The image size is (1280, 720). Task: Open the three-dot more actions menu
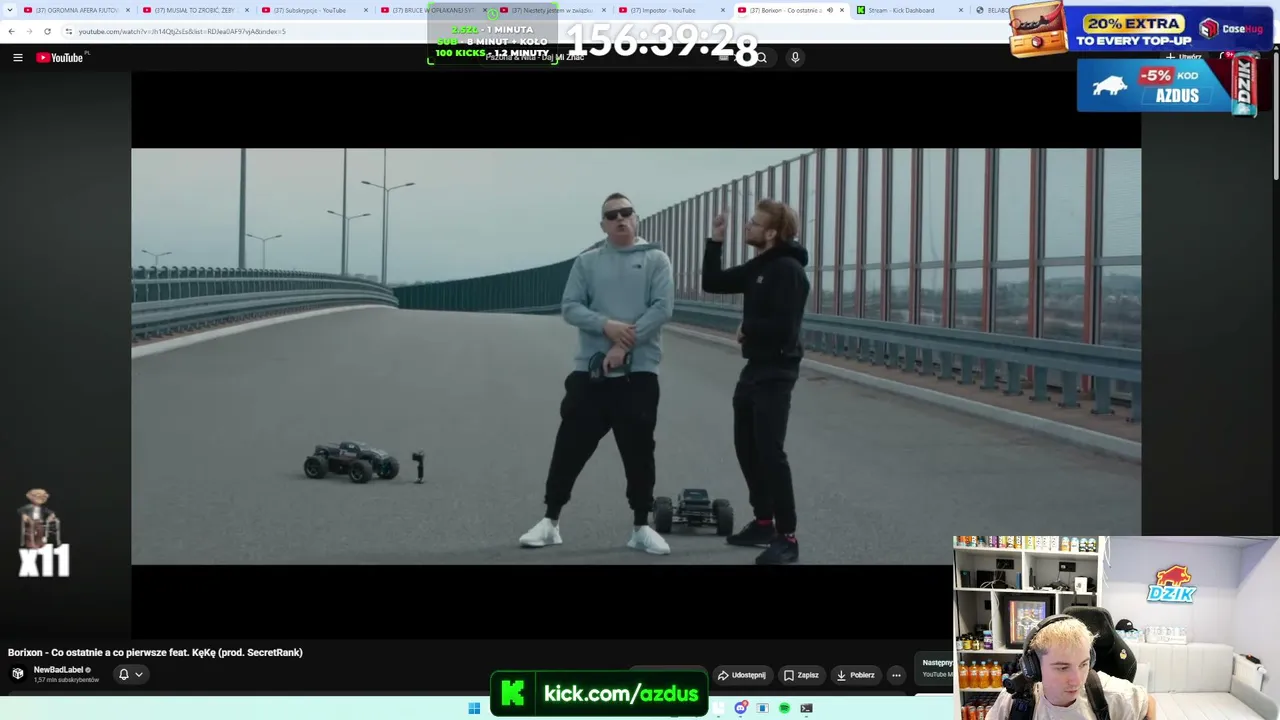point(896,675)
